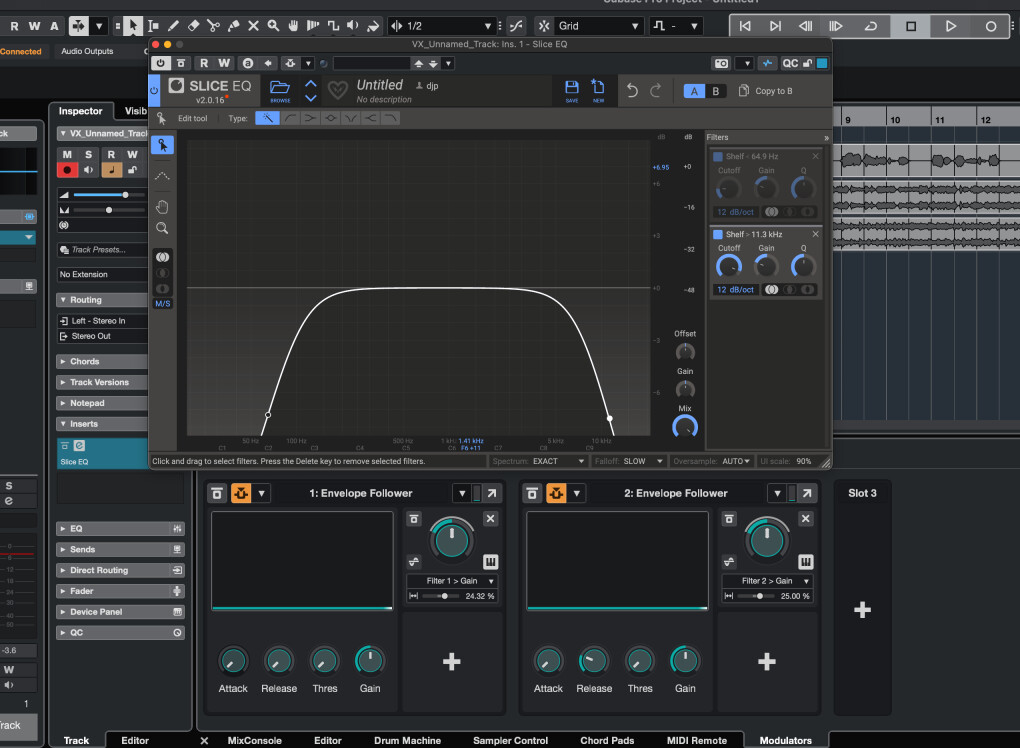Take plugin snapshot camera icon
The width and height of the screenshot is (1020, 748).
pos(721,63)
